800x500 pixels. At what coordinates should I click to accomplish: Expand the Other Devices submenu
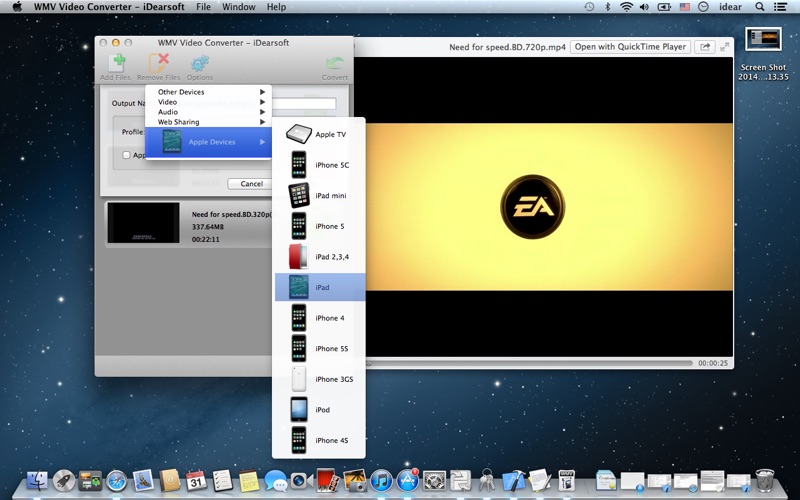[208, 92]
